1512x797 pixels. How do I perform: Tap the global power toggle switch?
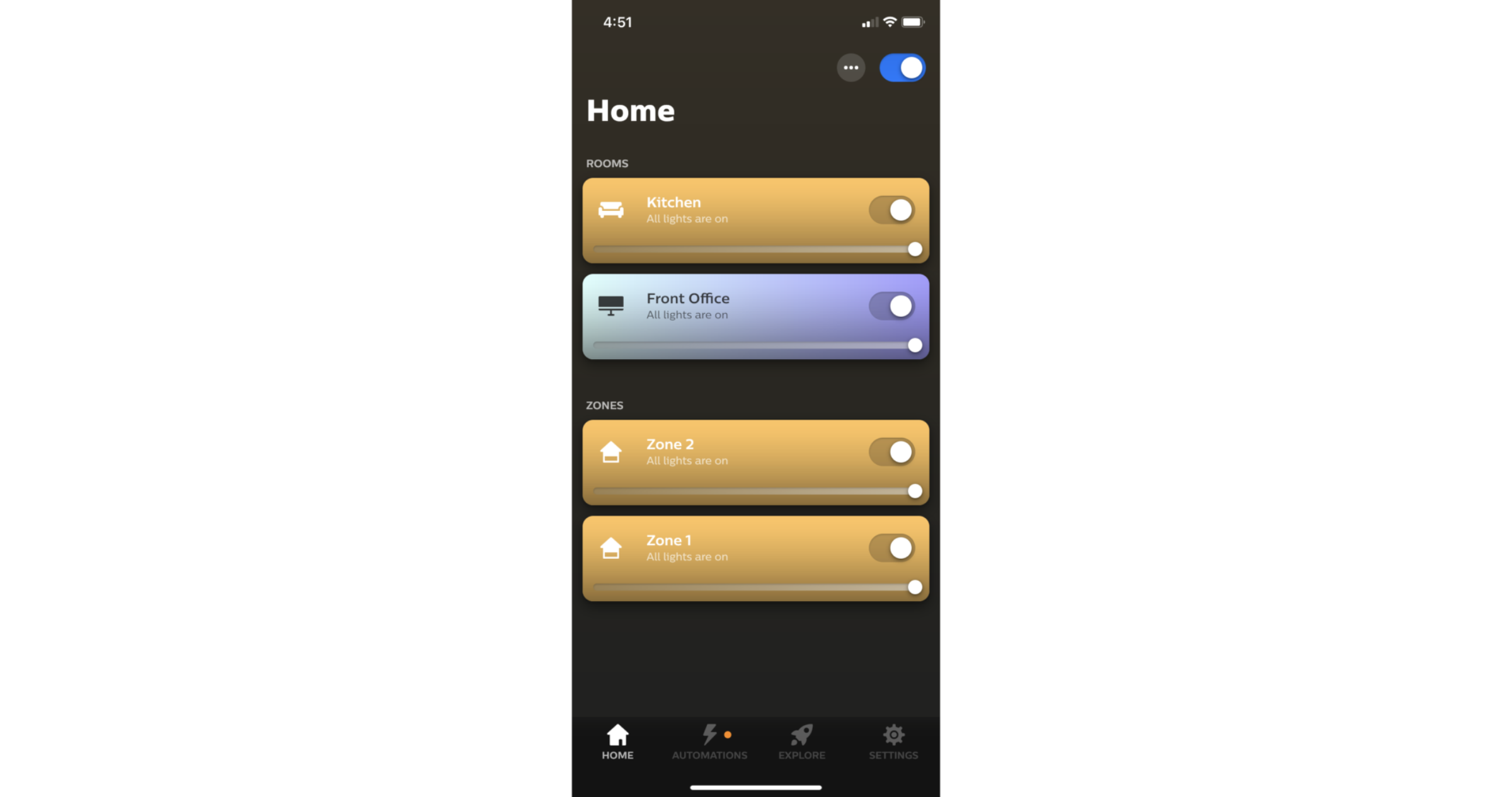pyautogui.click(x=901, y=68)
